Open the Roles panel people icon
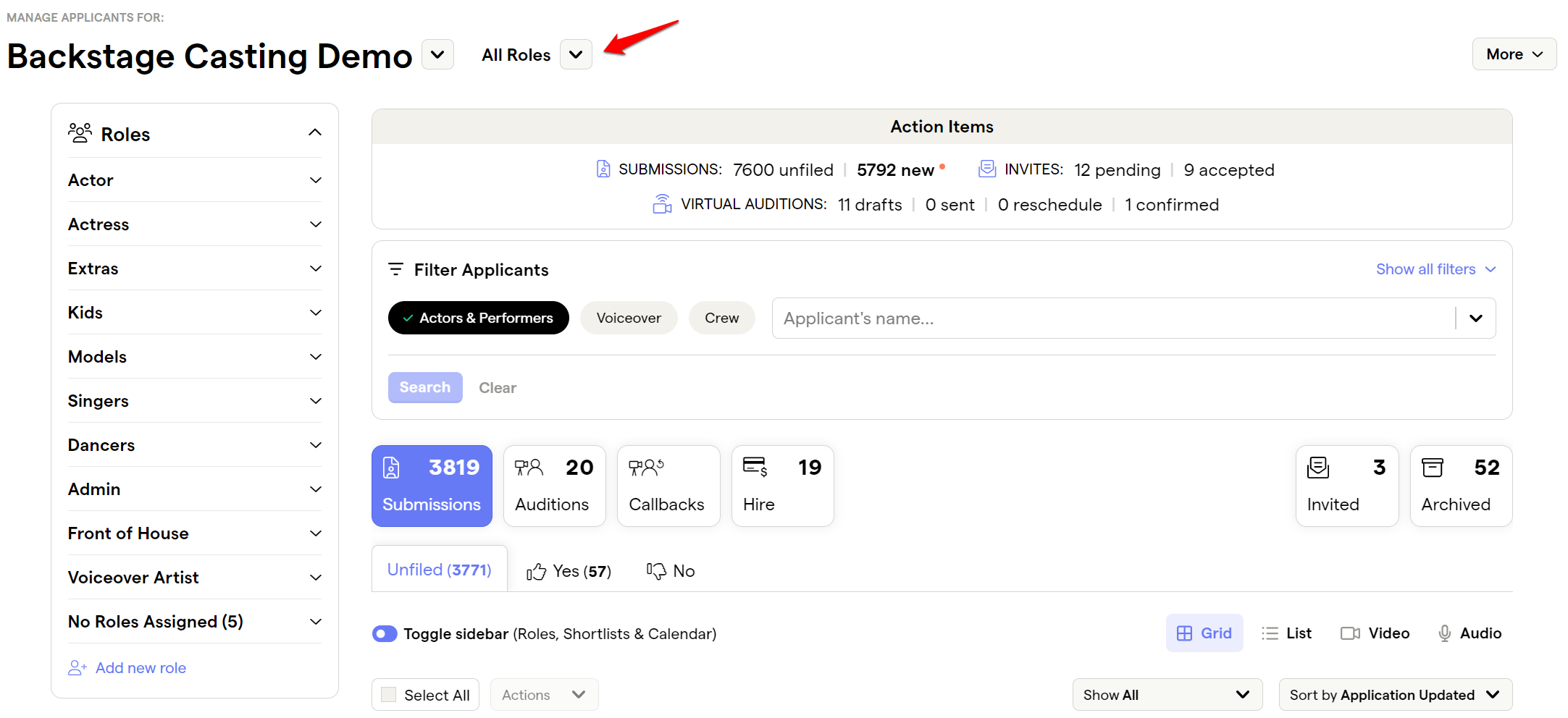The image size is (1568, 718). (x=80, y=132)
